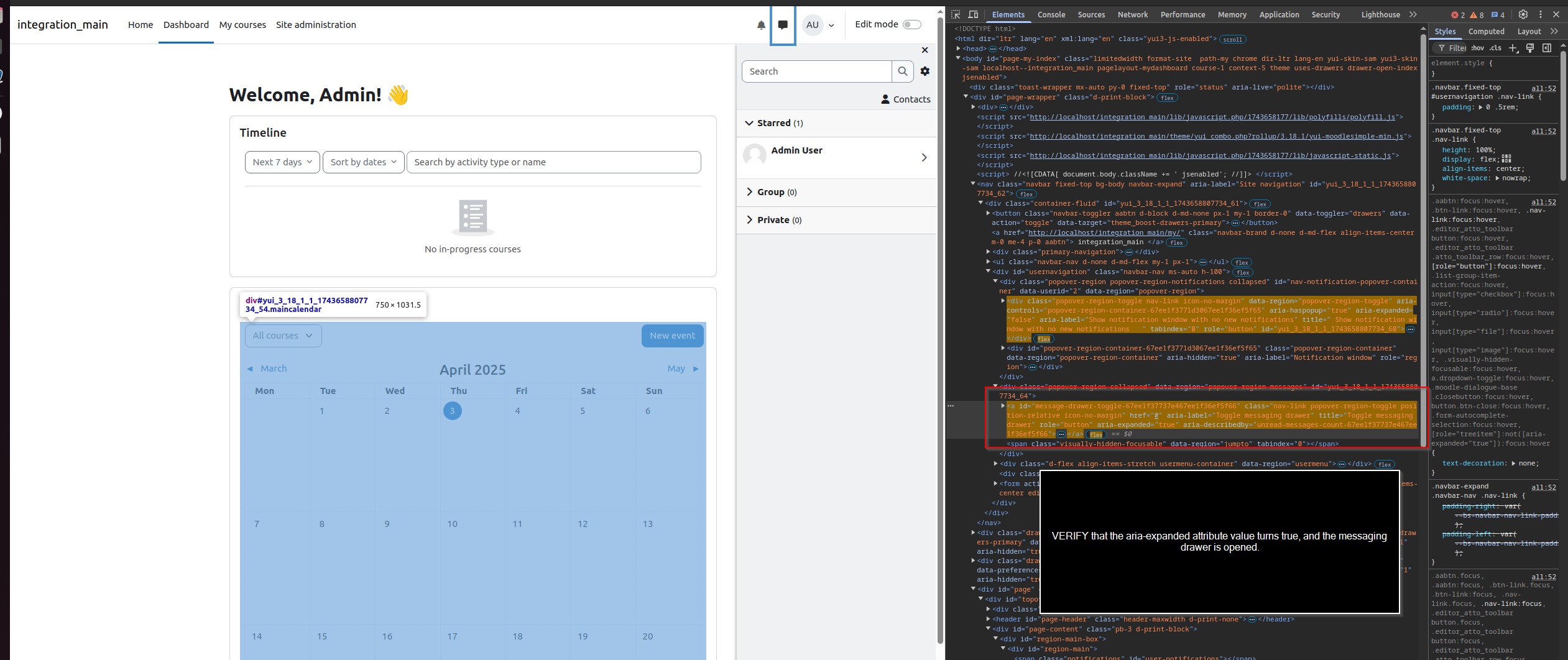Toggle the messaging drawer speech-bubble icon
Screen dimensions: 1568x660
point(783,25)
